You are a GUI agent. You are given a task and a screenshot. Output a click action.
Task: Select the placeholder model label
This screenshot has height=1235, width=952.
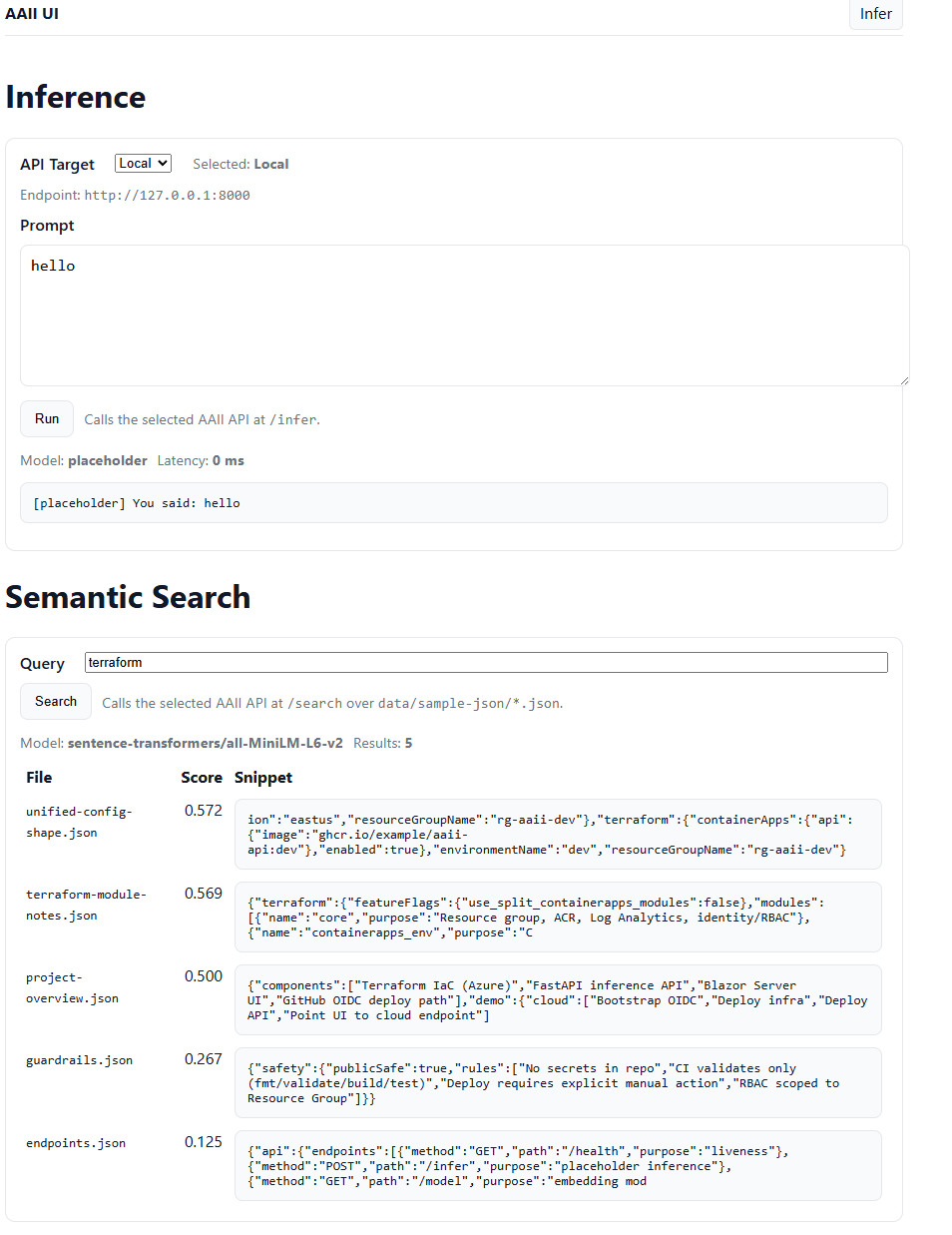[107, 460]
